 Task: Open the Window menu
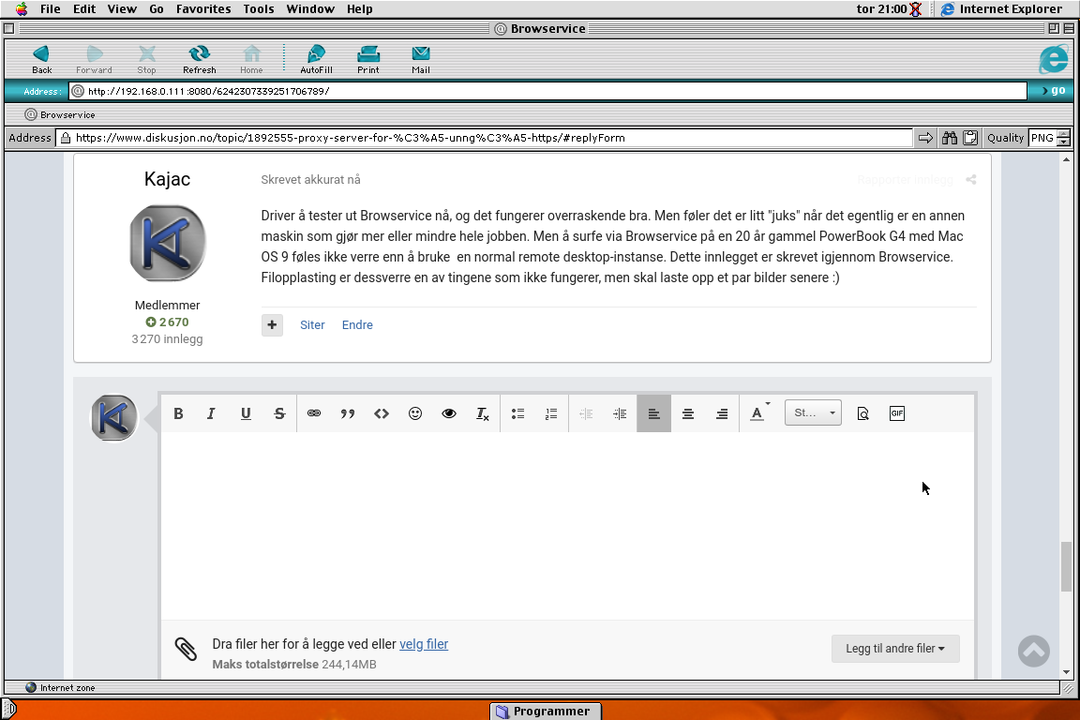310,9
